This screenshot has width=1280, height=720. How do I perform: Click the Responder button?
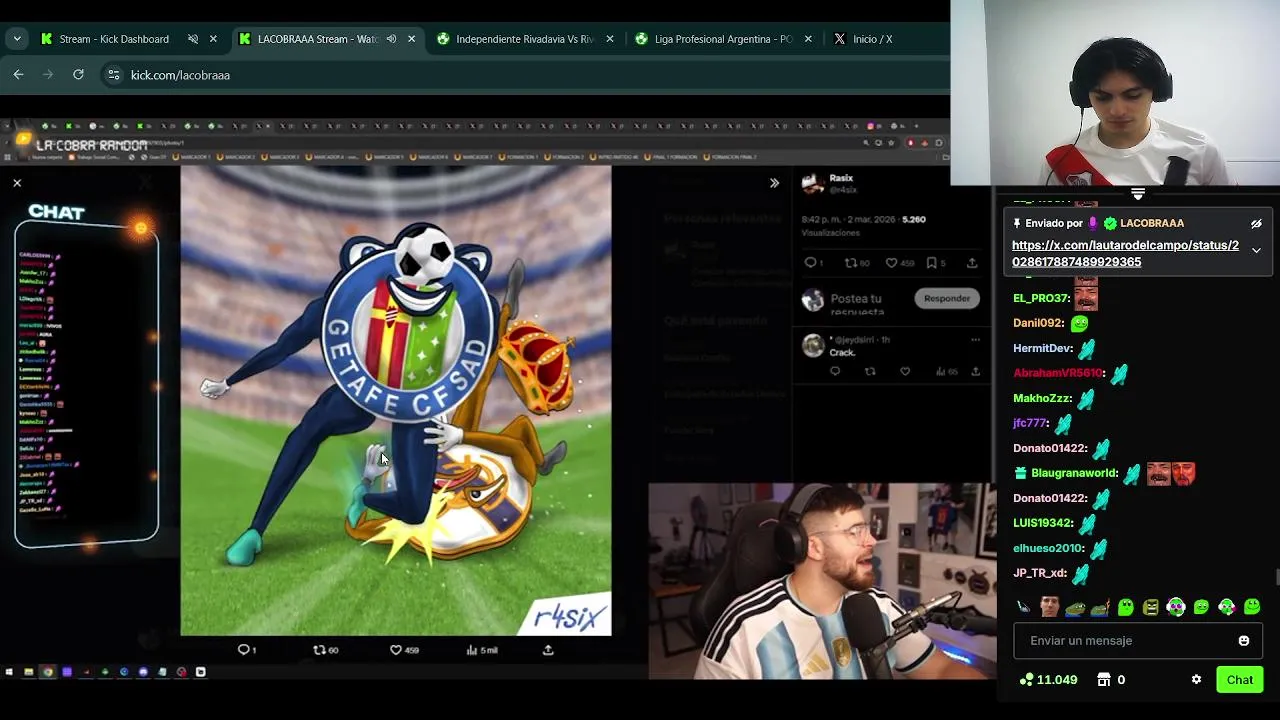coord(947,298)
